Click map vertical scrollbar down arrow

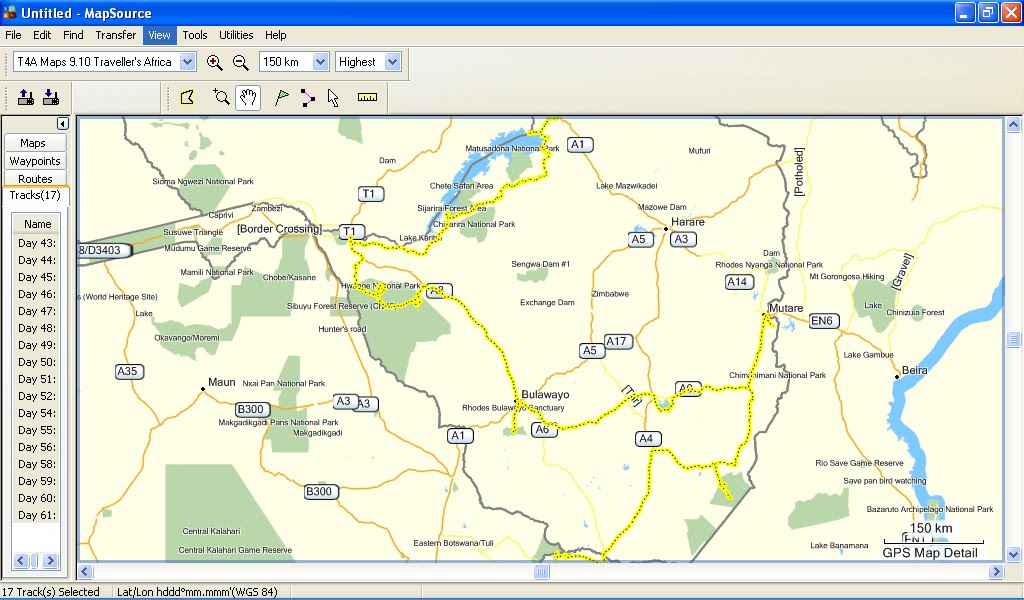coord(1014,554)
